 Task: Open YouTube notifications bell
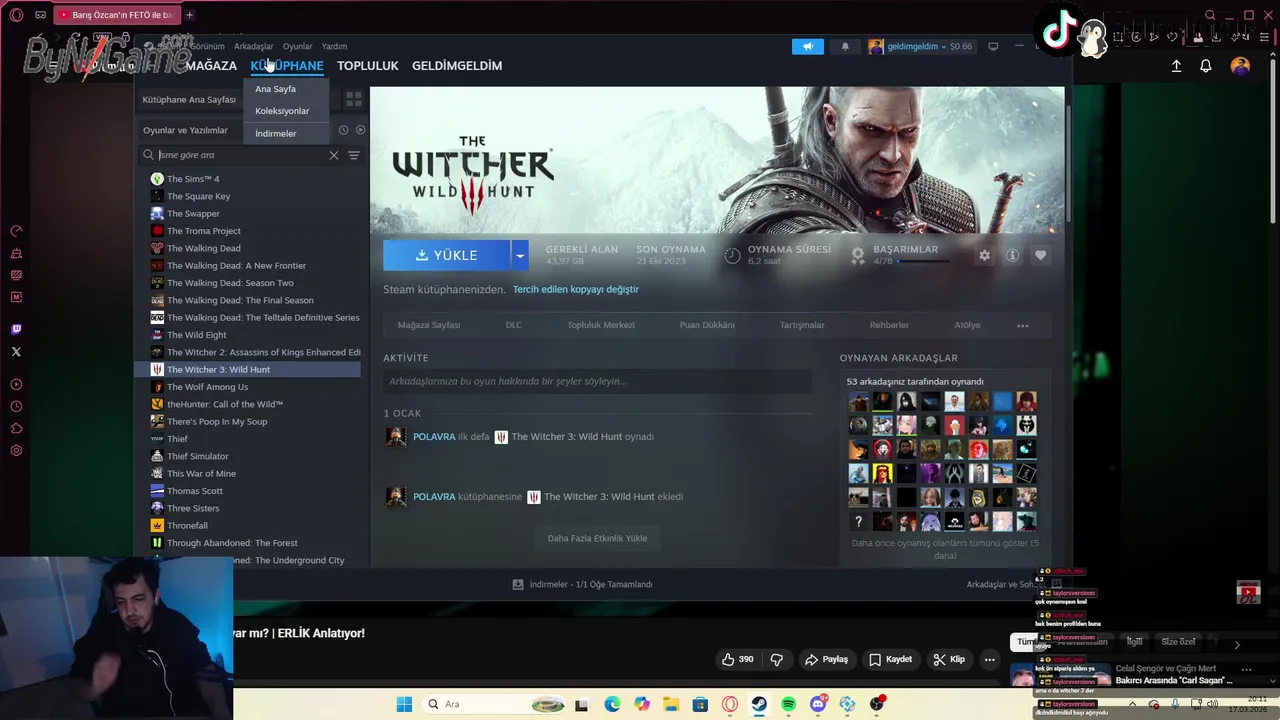point(1206,66)
